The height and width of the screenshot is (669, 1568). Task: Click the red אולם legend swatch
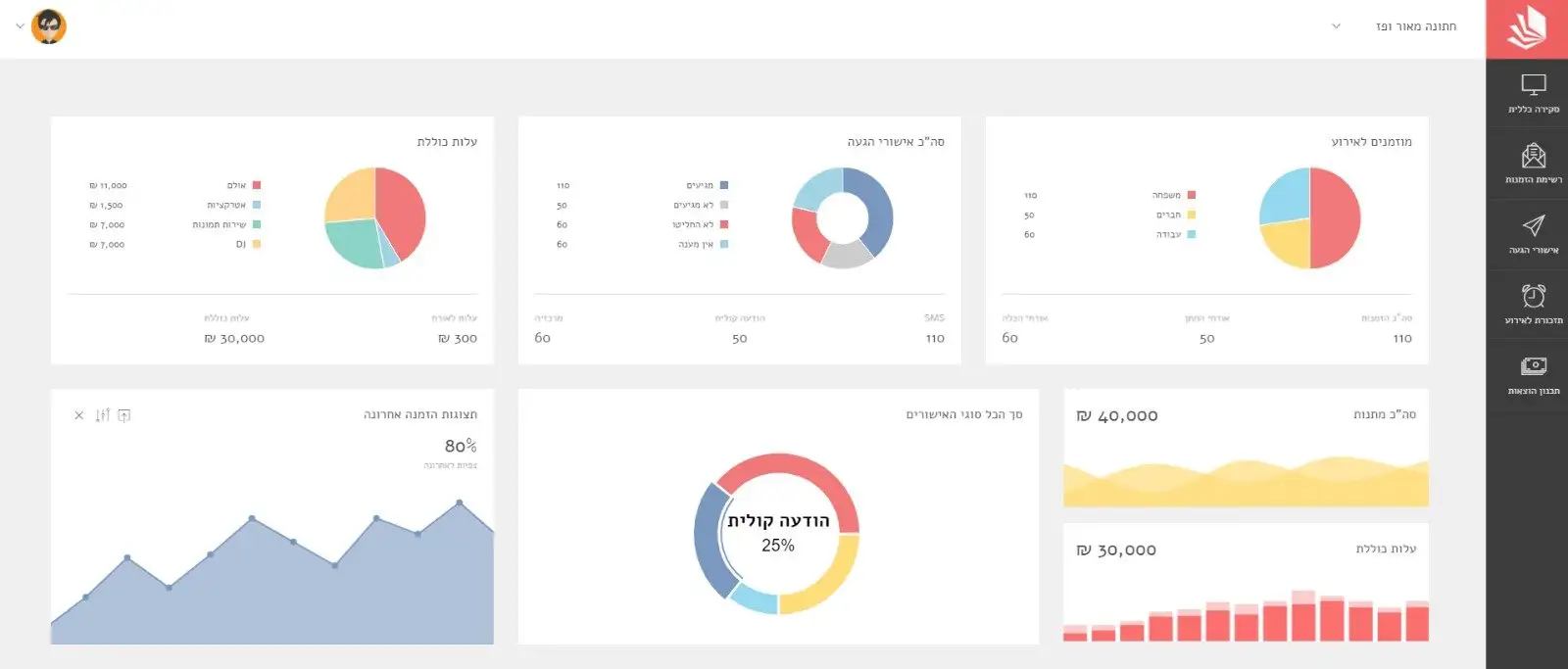tap(257, 185)
